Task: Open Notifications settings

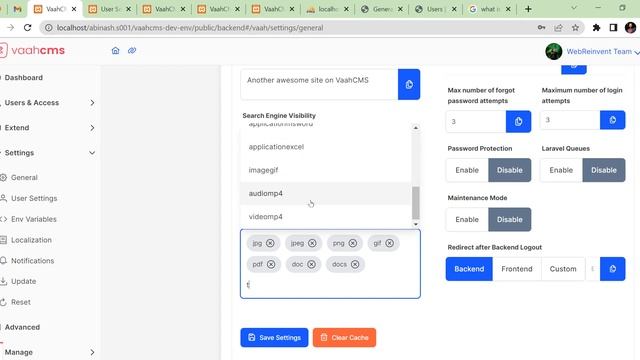Action: (x=33, y=261)
